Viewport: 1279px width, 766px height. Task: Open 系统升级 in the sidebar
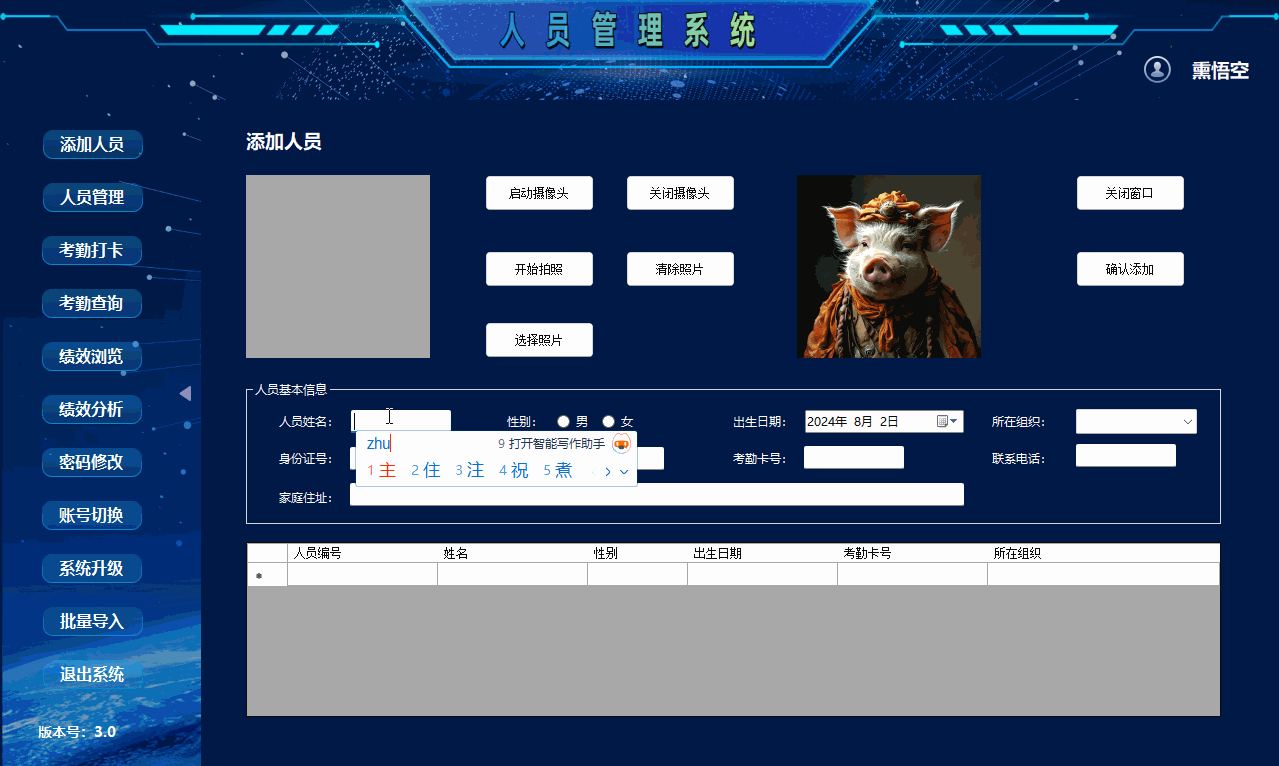92,568
